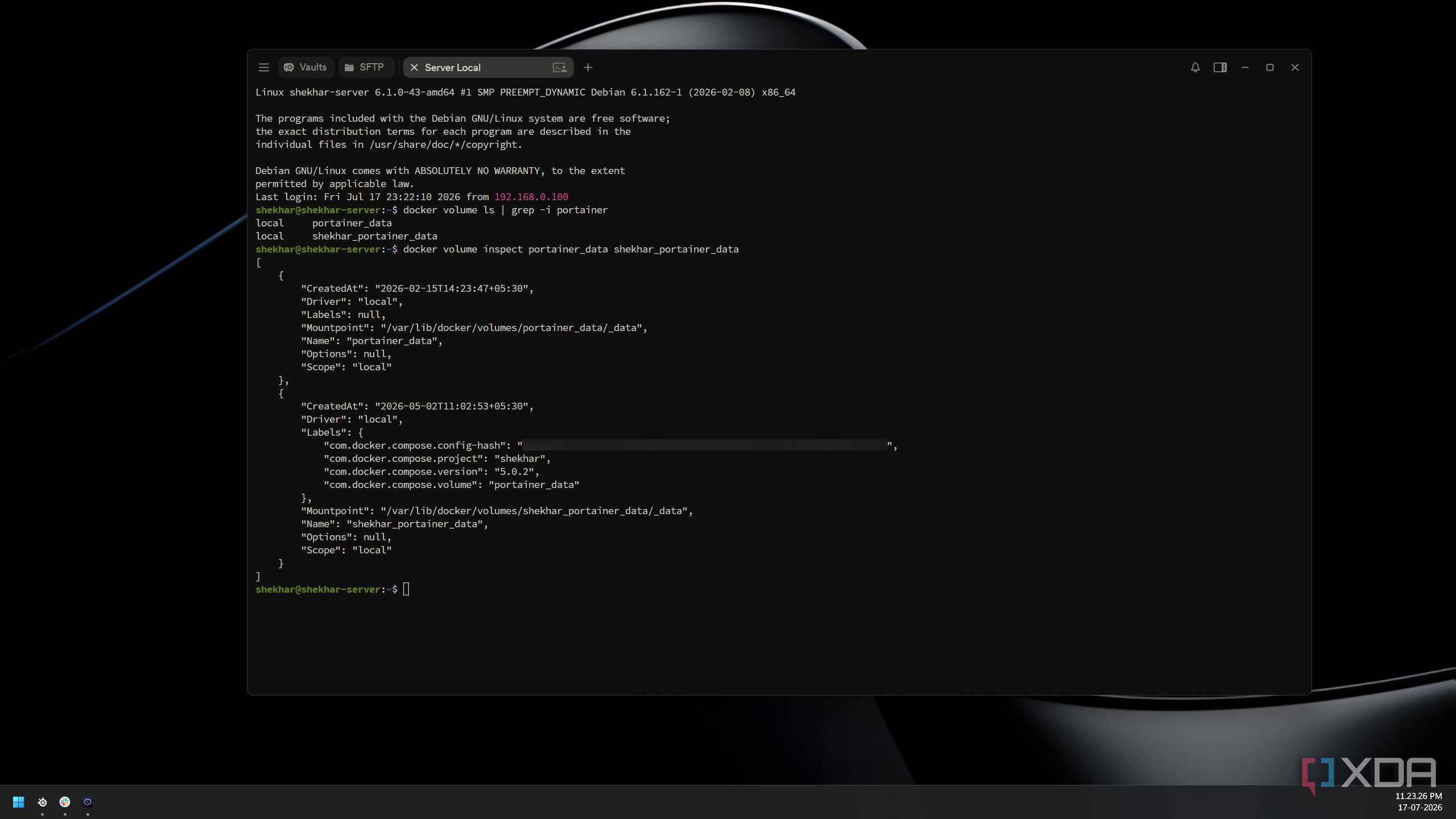Click the com.docker.compose.version "5.0.2" line

tap(431, 471)
